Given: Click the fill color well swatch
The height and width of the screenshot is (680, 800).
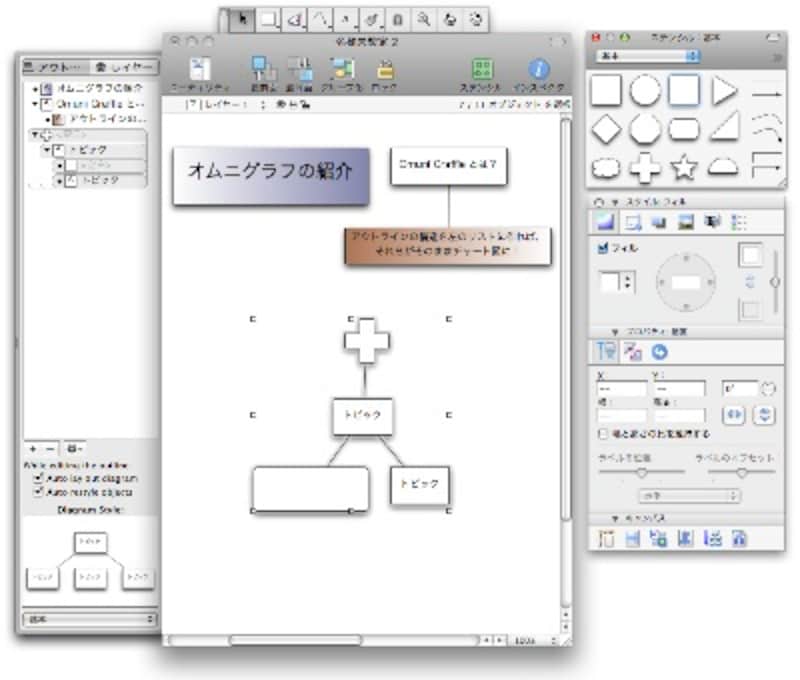Looking at the screenshot, I should (750, 255).
